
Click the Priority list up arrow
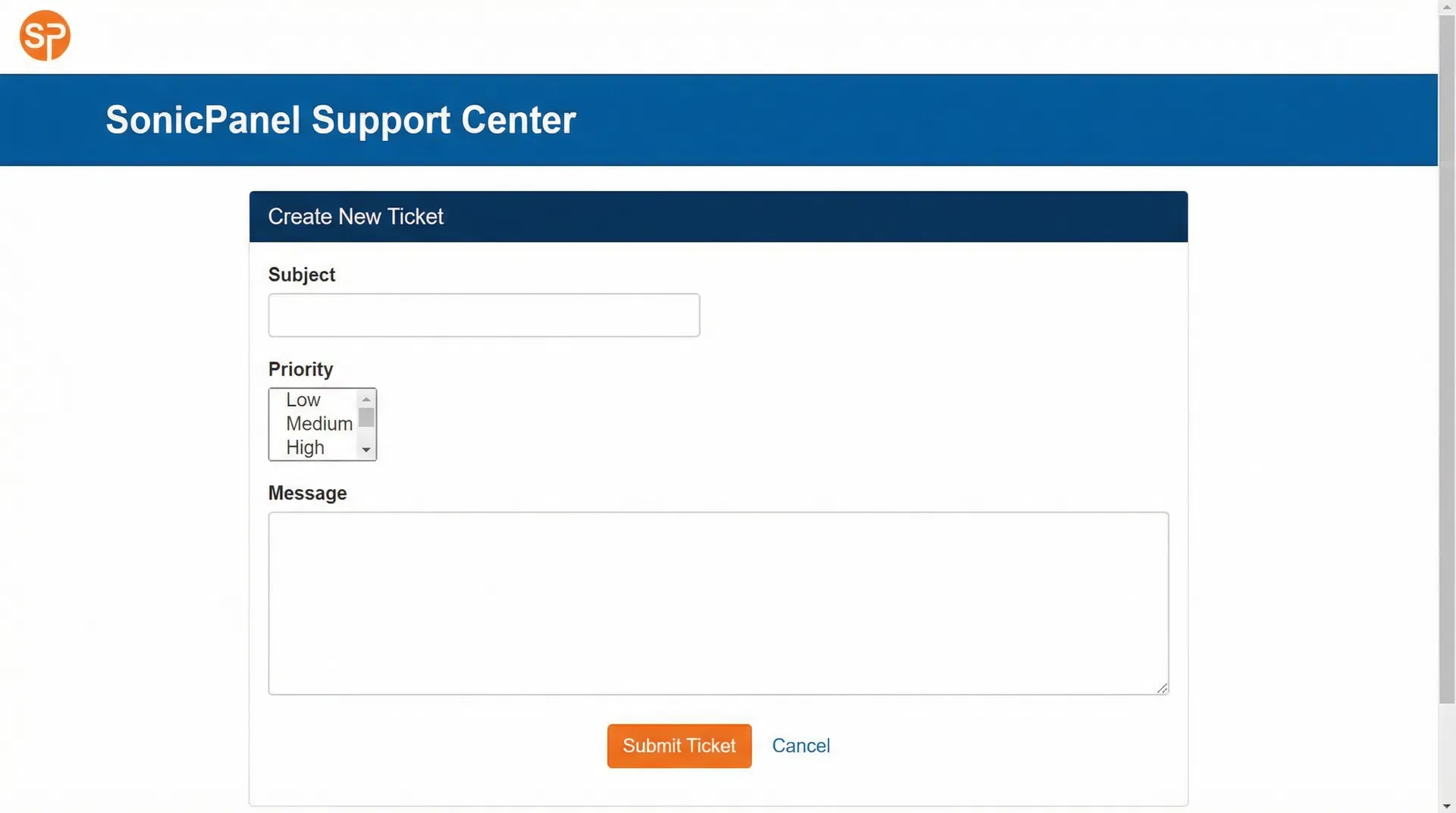(366, 399)
